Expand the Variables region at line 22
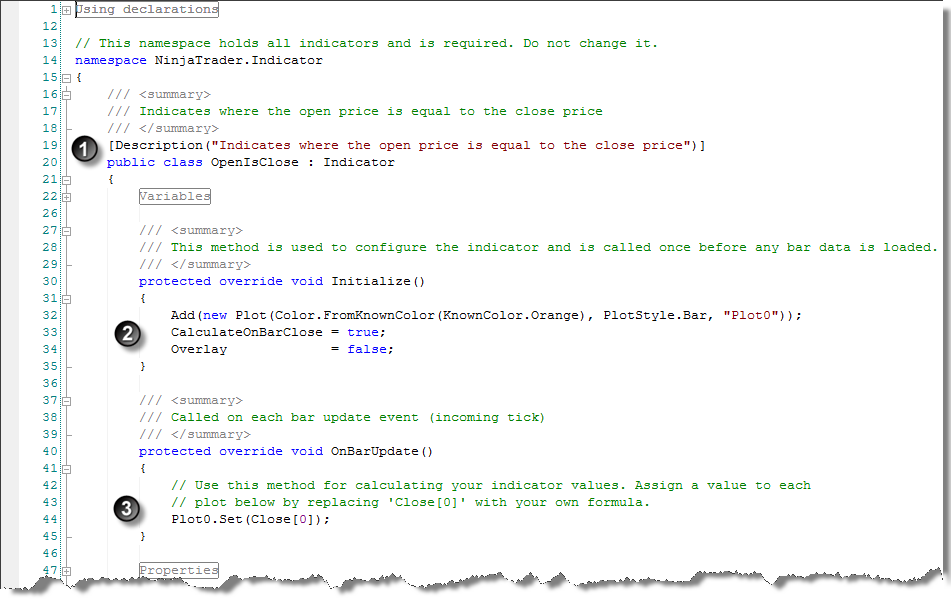This screenshot has height=599, width=951. [67, 197]
